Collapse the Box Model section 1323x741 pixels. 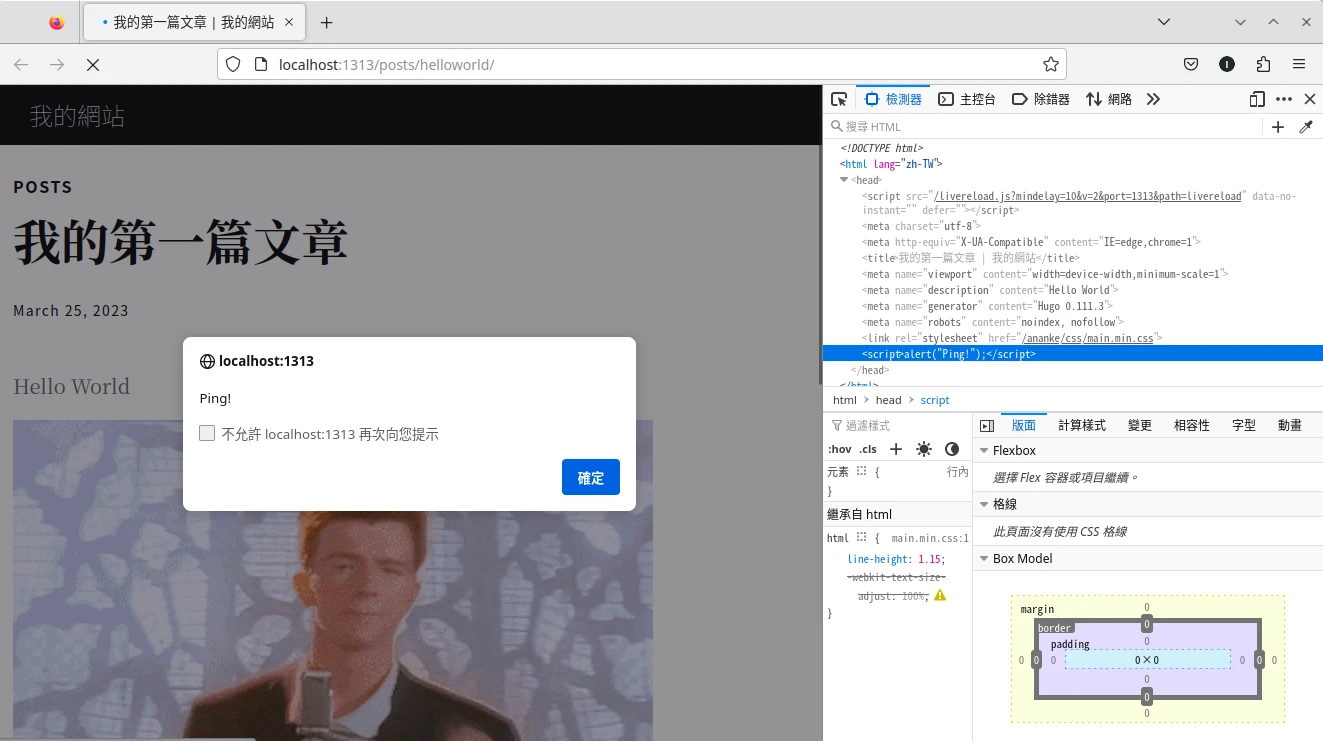[x=983, y=559]
